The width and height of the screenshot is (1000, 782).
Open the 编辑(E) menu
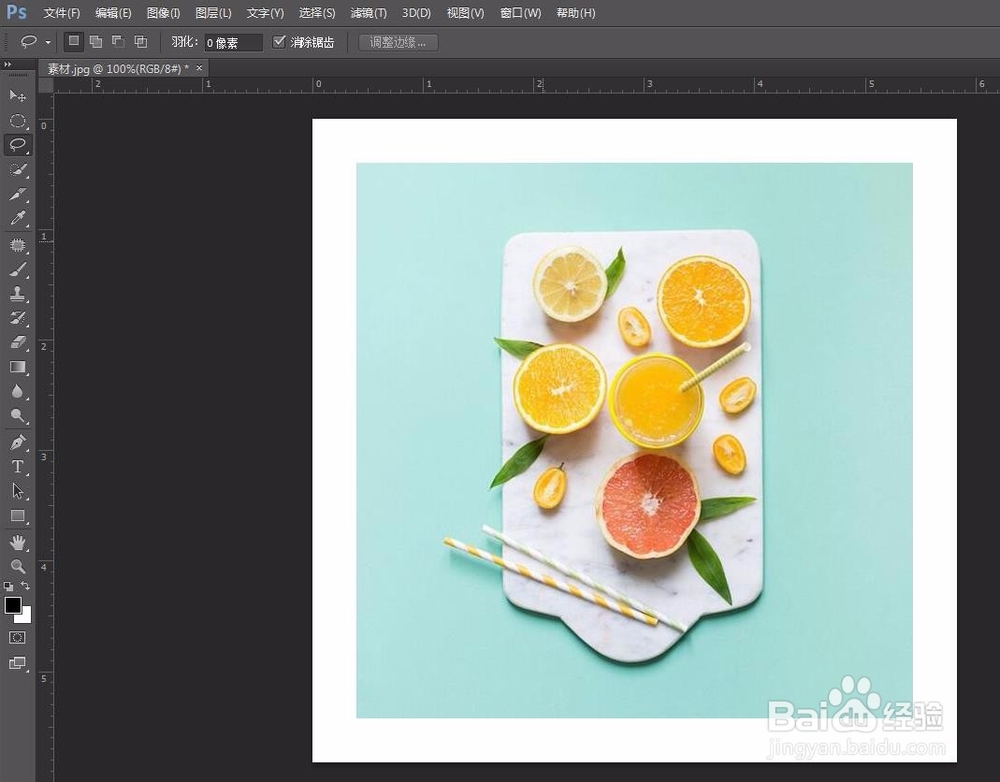113,13
